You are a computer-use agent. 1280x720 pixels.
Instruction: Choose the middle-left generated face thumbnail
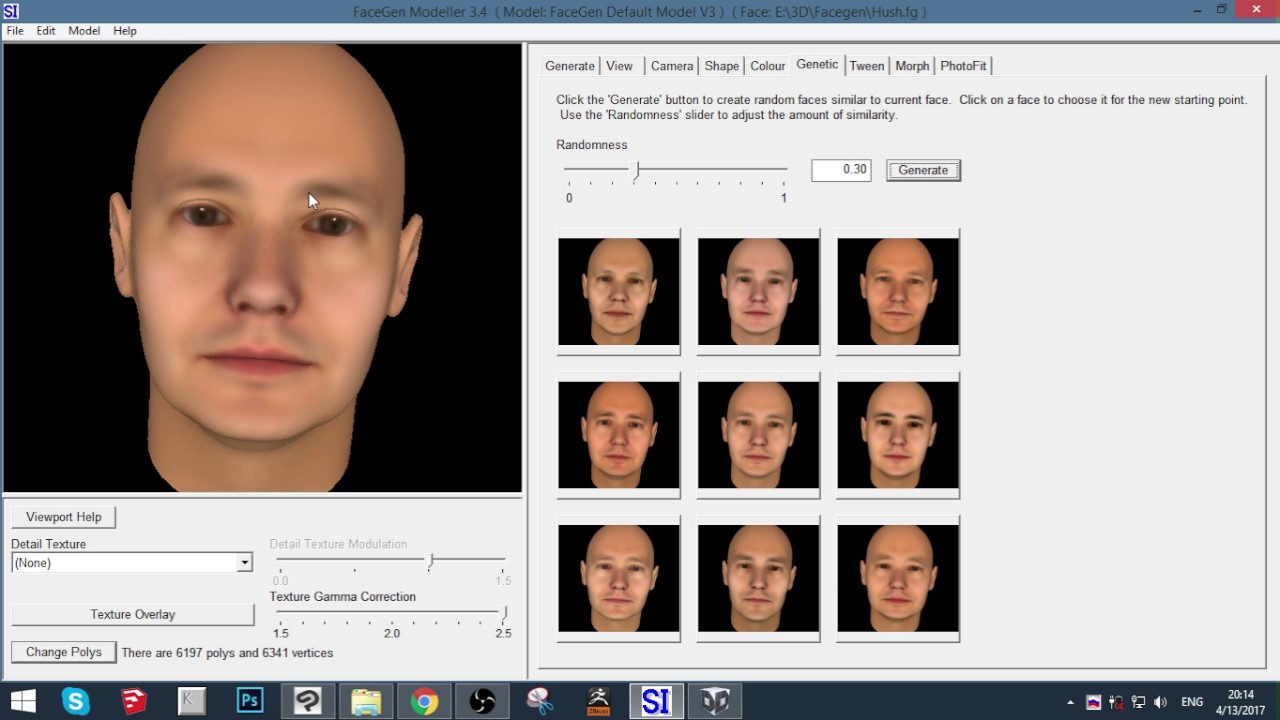(x=619, y=435)
